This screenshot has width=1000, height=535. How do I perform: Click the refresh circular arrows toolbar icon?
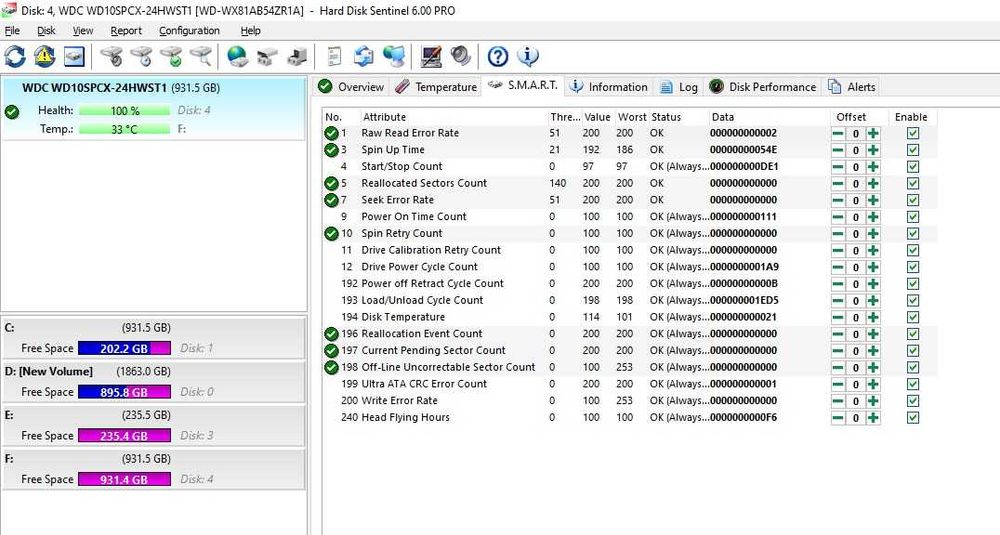pyautogui.click(x=15, y=56)
